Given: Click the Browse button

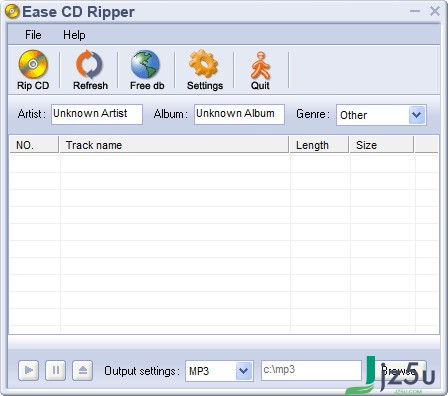Looking at the screenshot, I should pyautogui.click(x=401, y=370).
